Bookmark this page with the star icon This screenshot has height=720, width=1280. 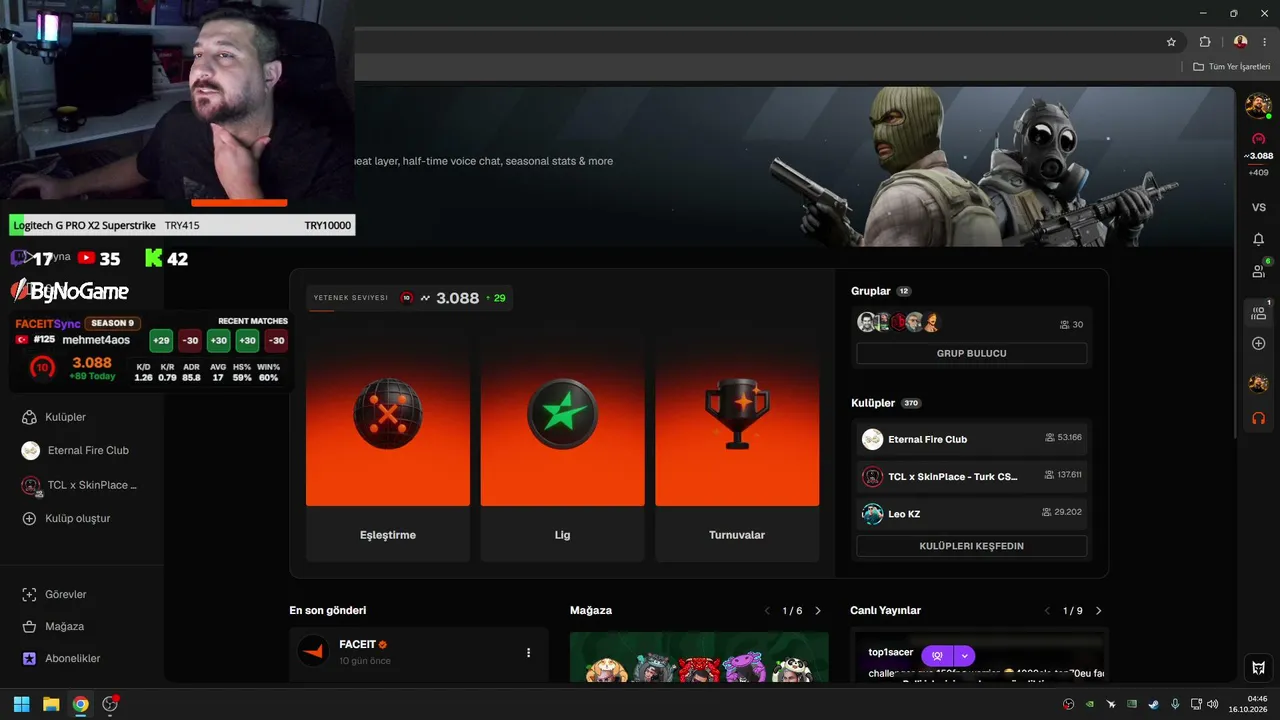point(1171,42)
